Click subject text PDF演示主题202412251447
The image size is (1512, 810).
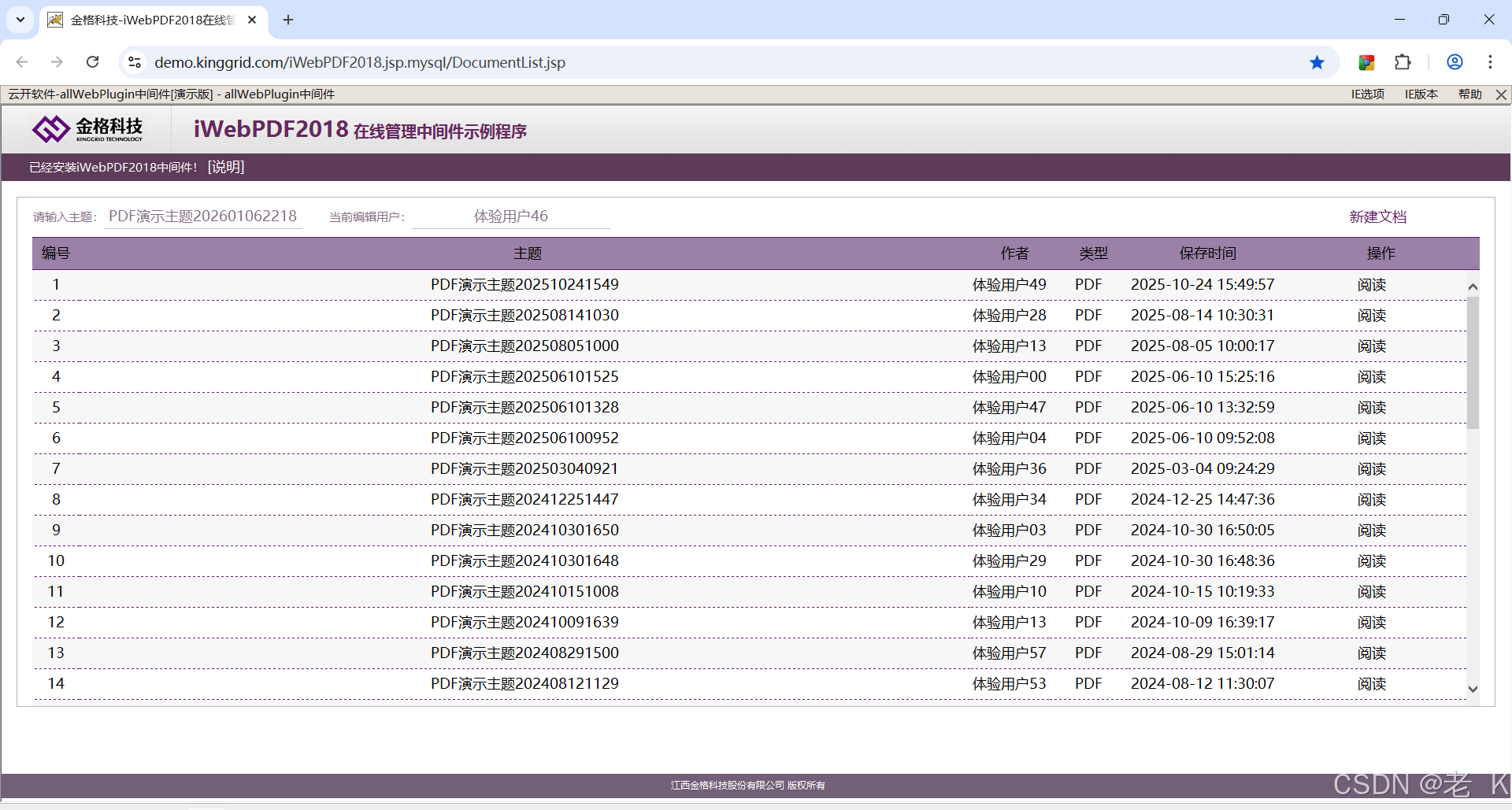(x=524, y=500)
